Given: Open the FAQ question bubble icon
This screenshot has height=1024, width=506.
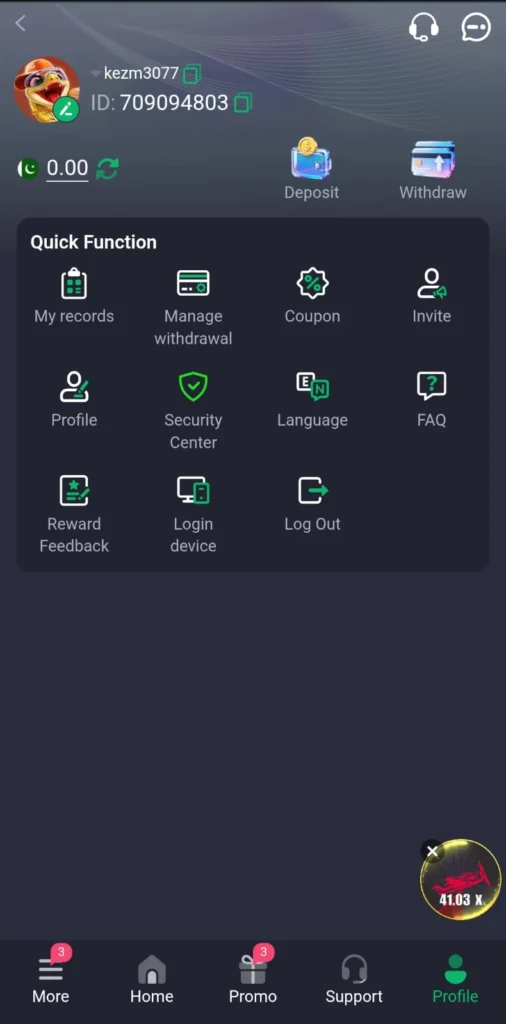Looking at the screenshot, I should [x=432, y=387].
